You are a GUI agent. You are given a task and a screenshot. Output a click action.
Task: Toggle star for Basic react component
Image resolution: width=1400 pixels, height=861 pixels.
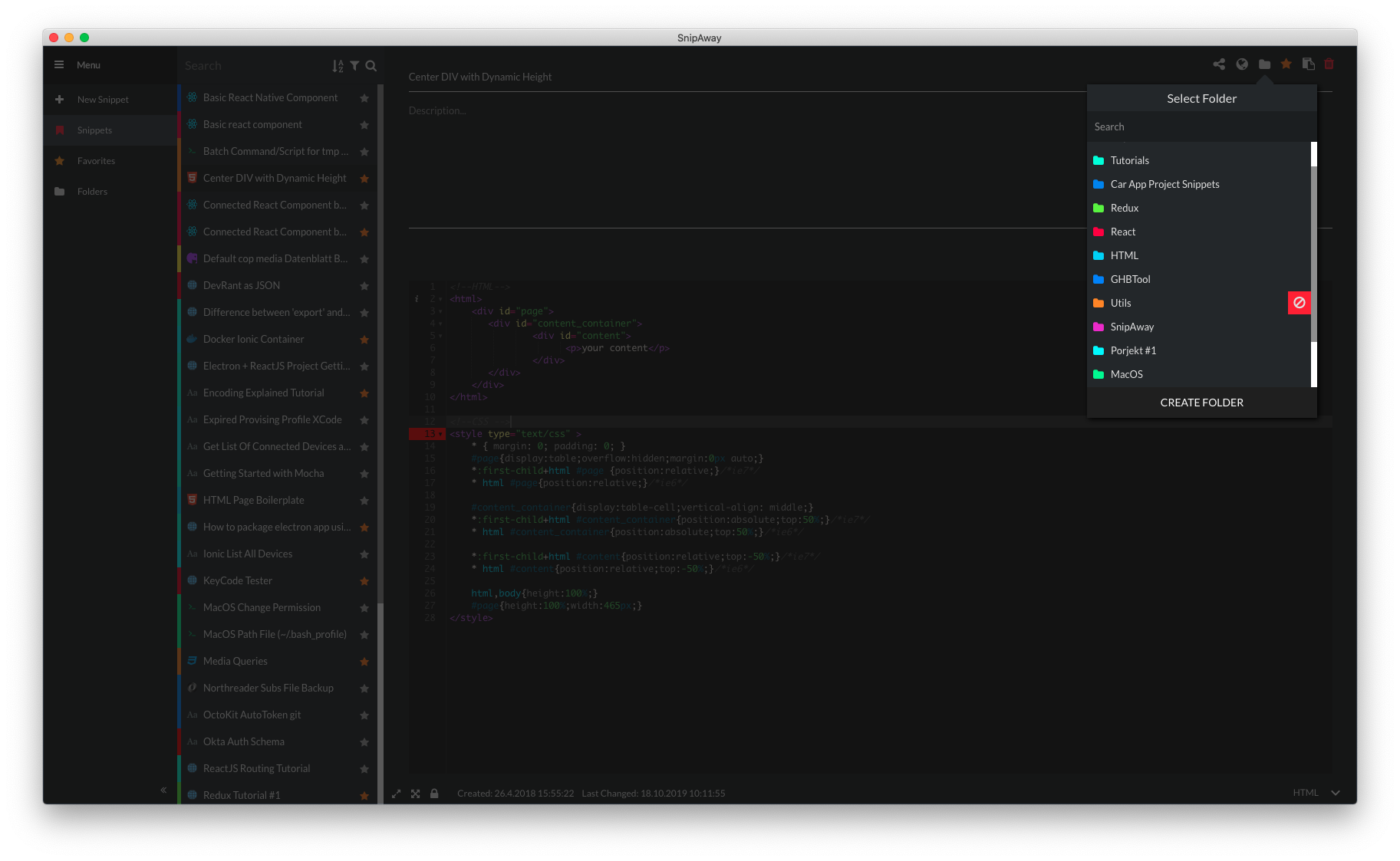click(x=364, y=125)
